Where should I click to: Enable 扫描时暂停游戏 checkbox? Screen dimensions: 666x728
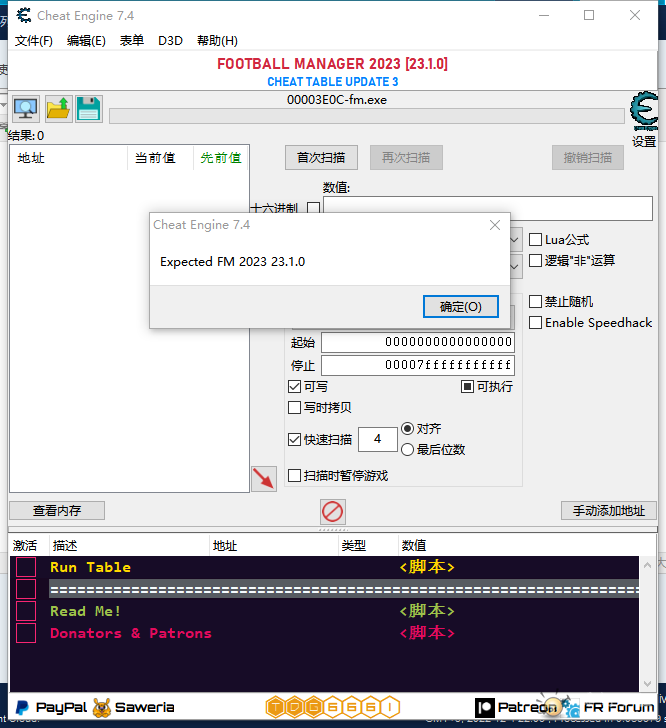pos(294,476)
